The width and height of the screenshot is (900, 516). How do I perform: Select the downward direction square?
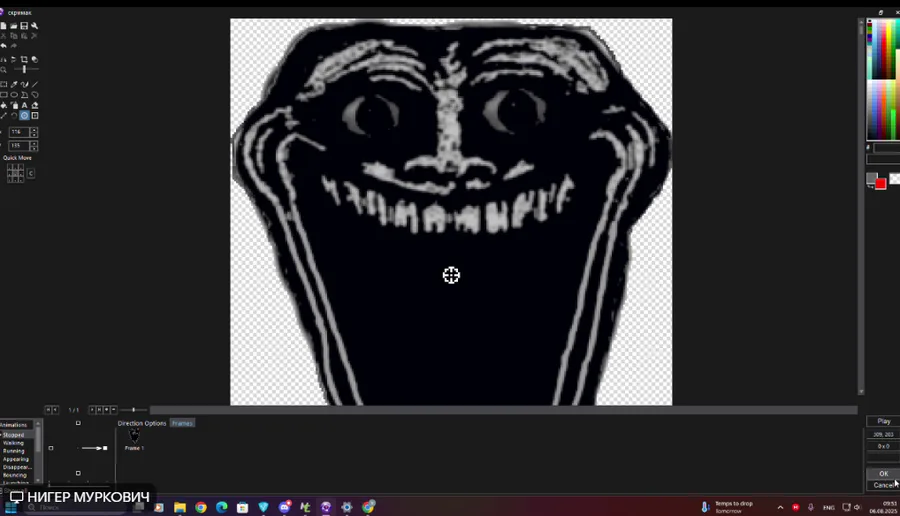point(78,474)
